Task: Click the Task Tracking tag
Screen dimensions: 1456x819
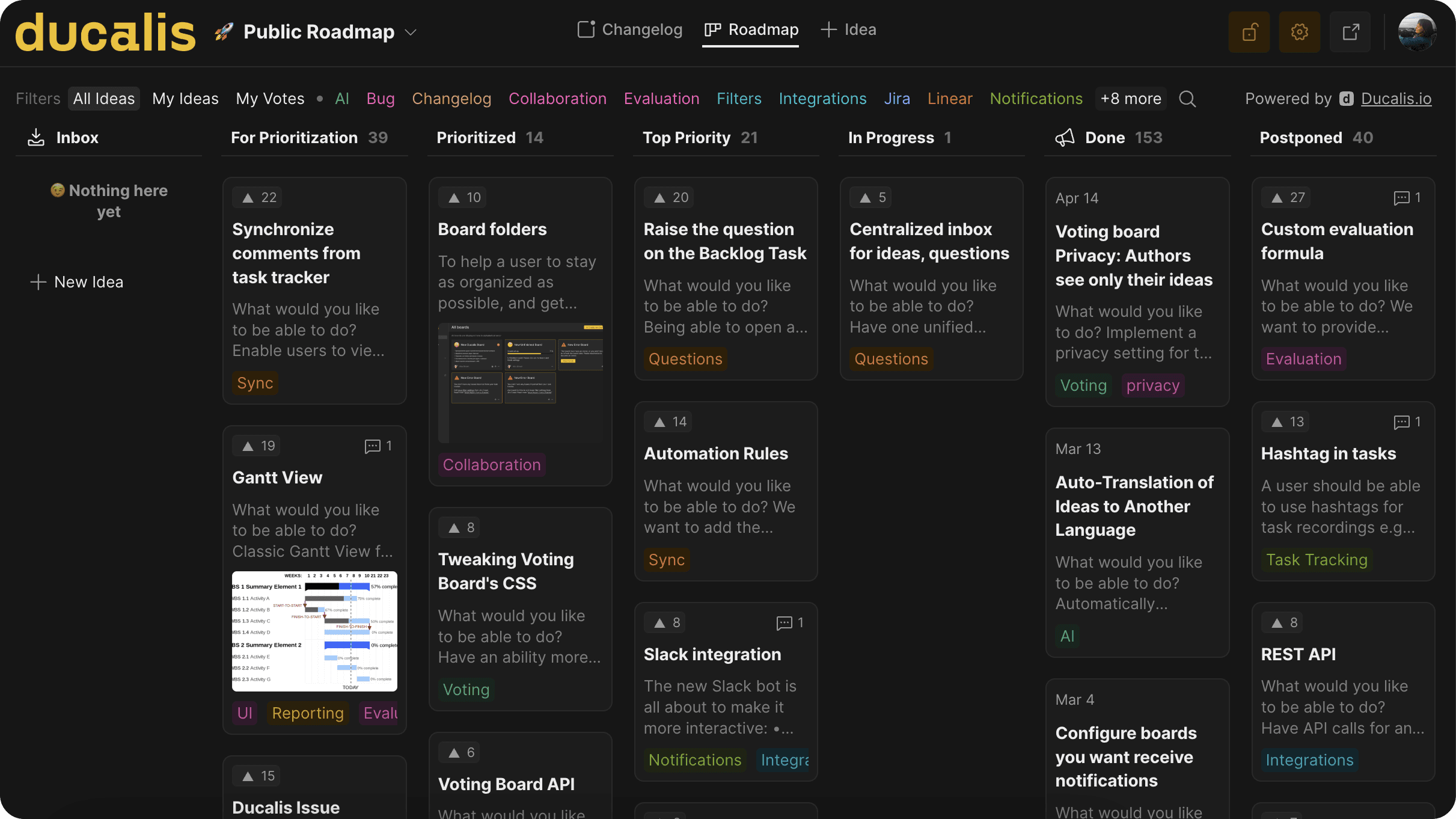Action: point(1317,560)
